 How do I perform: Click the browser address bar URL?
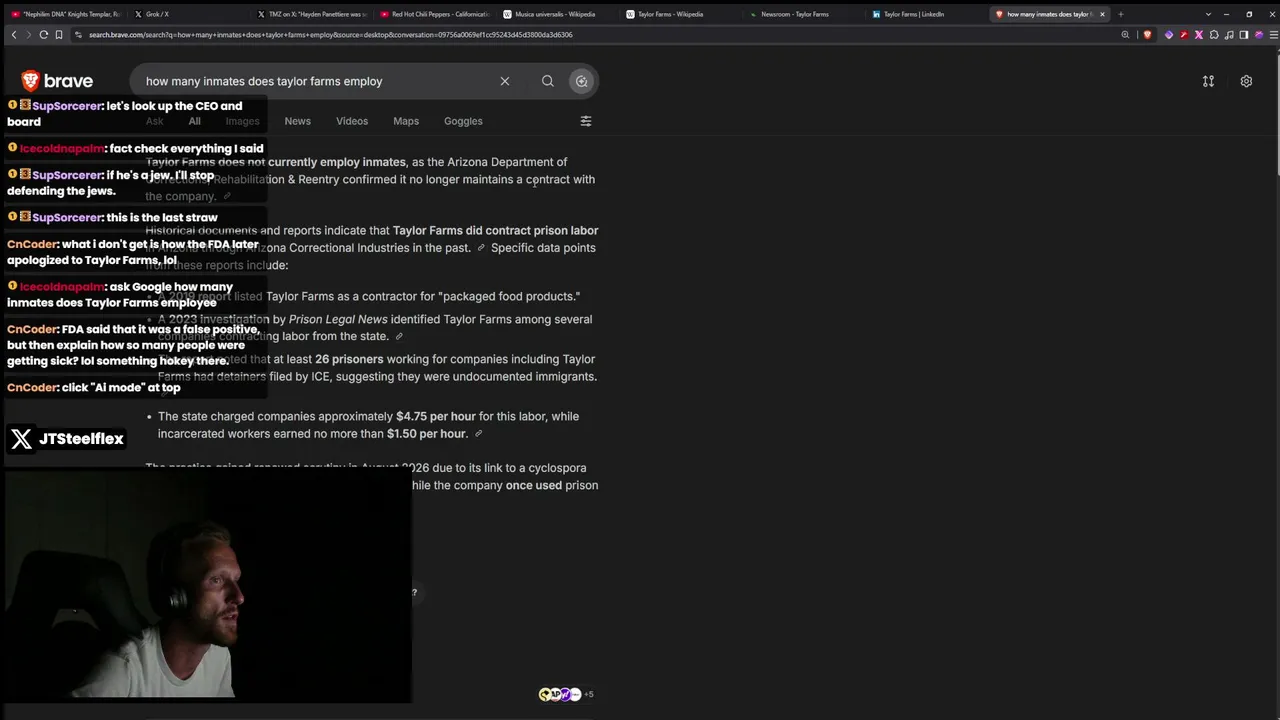coord(330,35)
